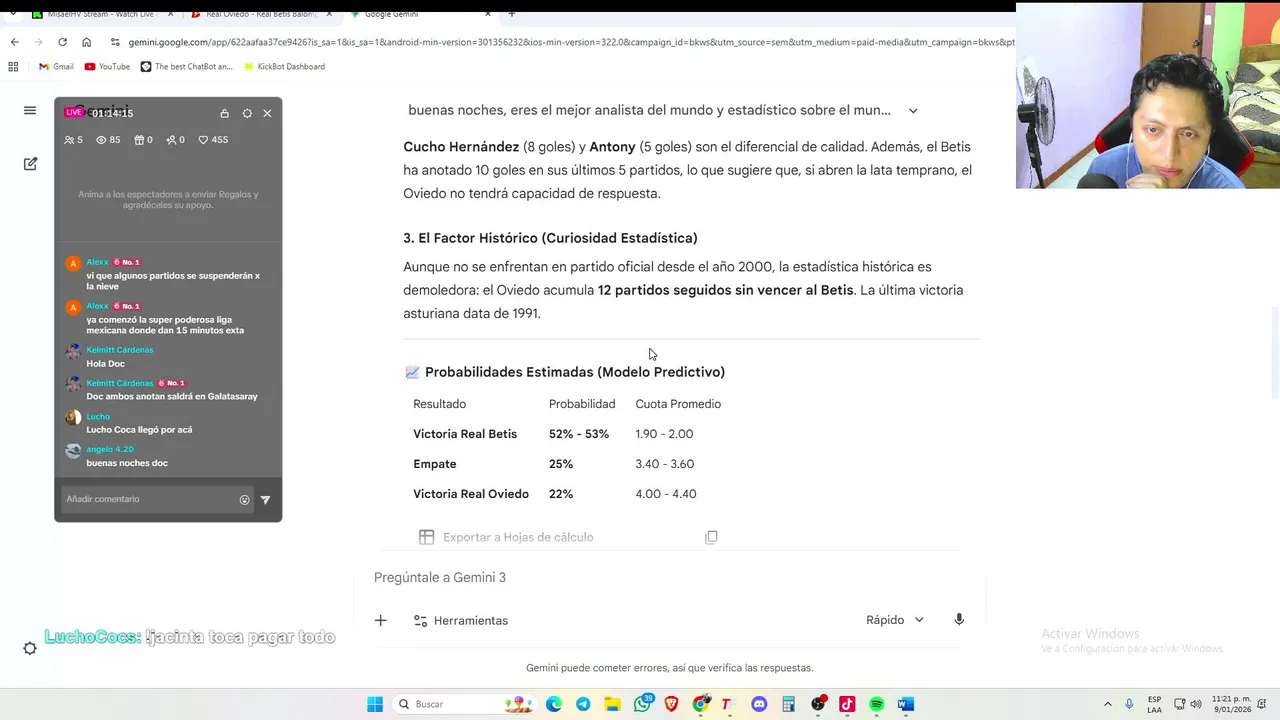
Task: Open WhatsApp from the taskbar
Action: 642,704
